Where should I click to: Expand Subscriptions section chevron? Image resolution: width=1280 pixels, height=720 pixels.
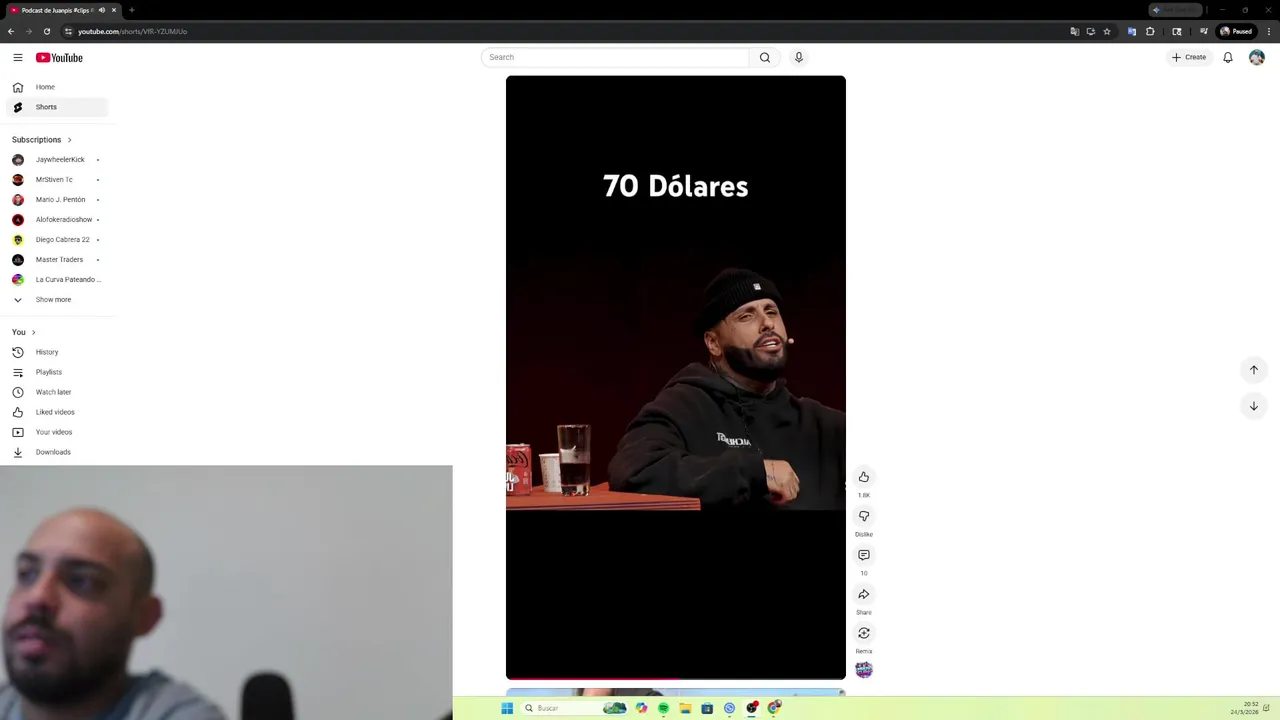[69, 140]
